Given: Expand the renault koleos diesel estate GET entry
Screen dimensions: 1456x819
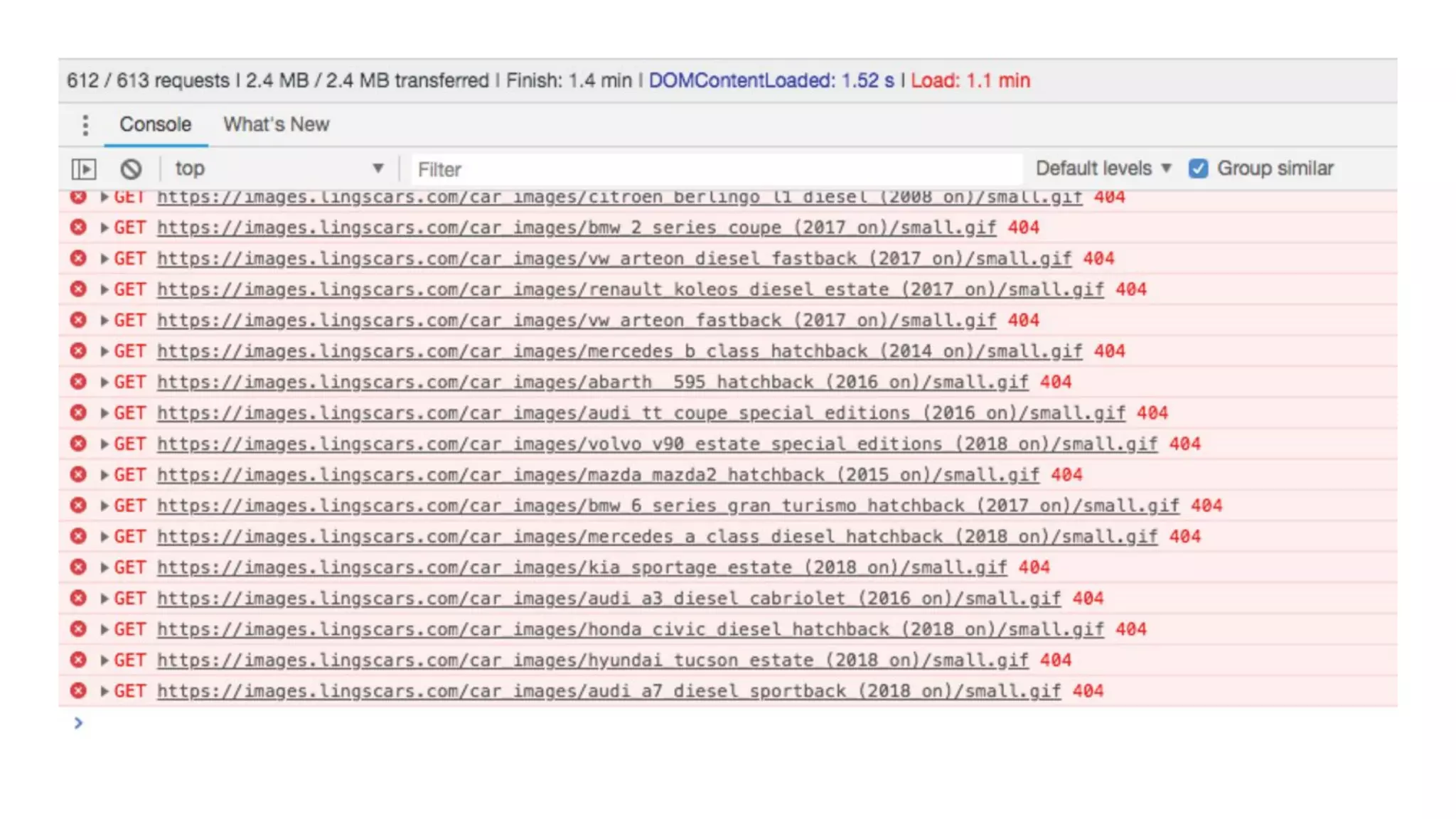Looking at the screenshot, I should pyautogui.click(x=105, y=289).
